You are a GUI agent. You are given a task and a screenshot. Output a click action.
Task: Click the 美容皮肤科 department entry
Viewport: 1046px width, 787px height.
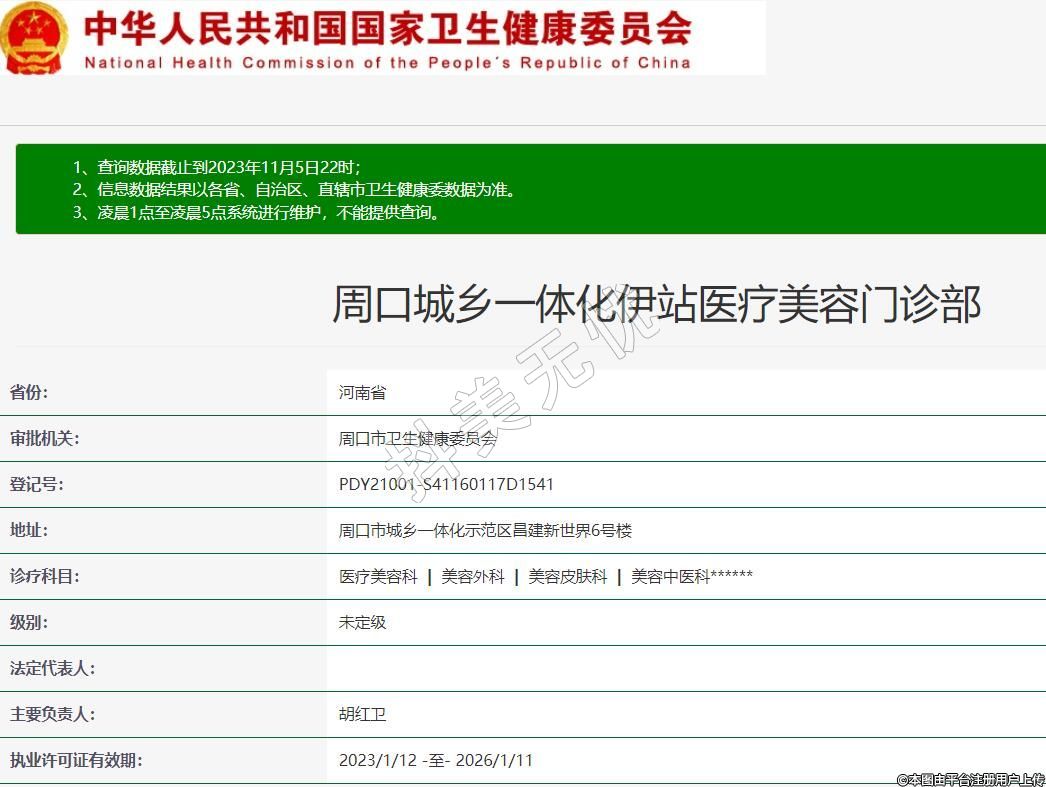point(567,577)
